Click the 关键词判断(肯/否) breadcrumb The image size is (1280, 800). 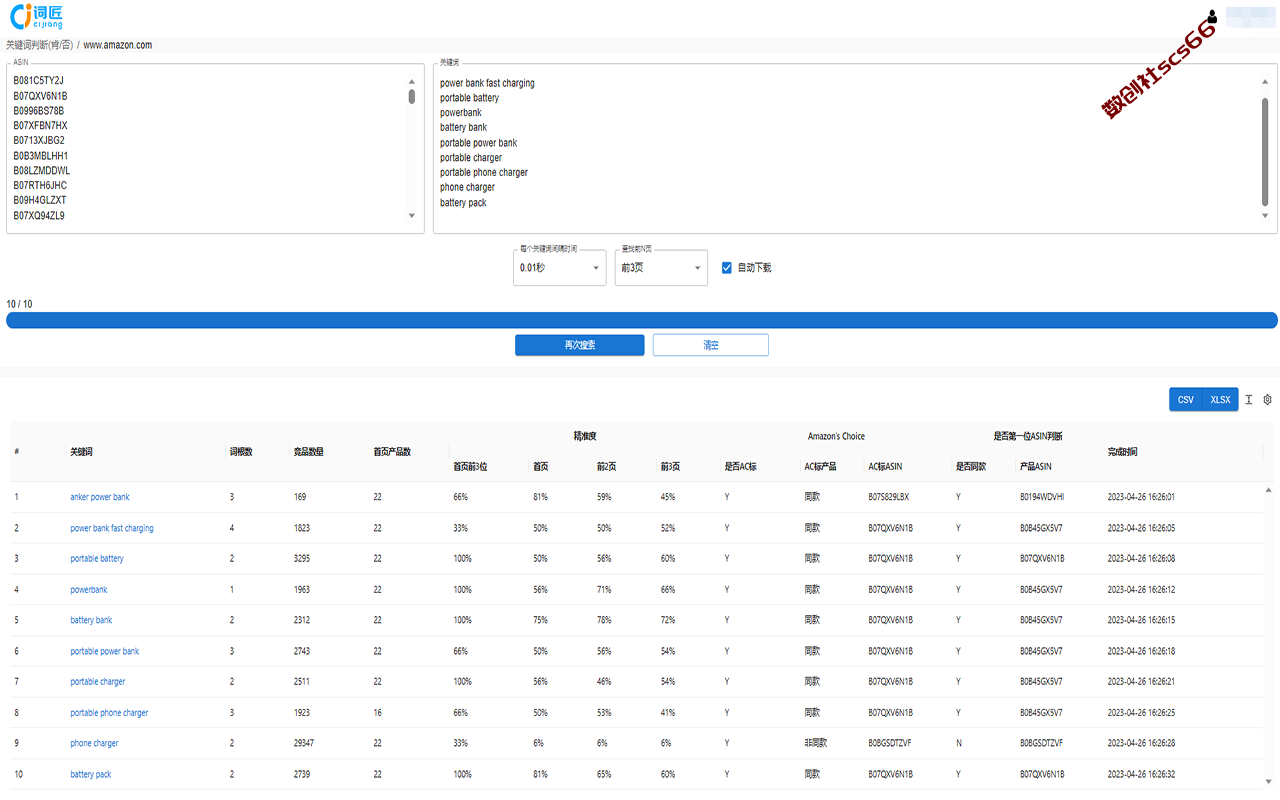[39, 45]
